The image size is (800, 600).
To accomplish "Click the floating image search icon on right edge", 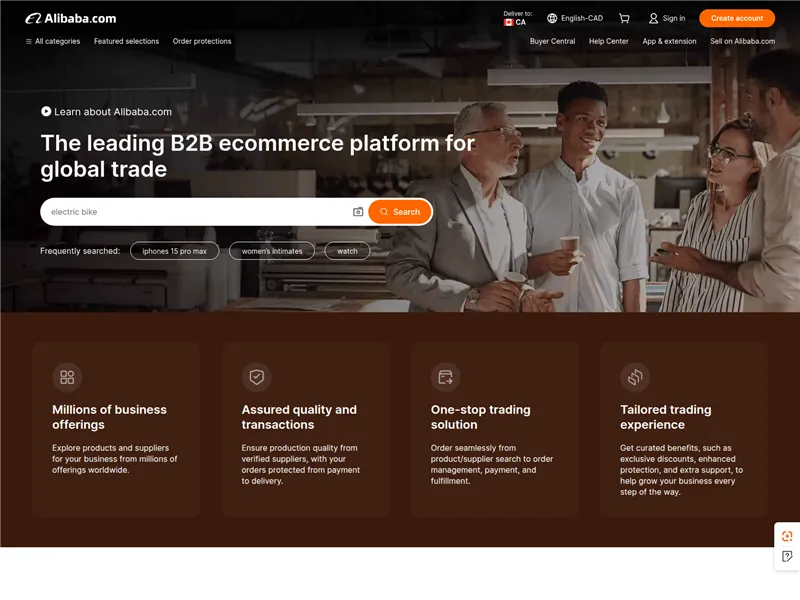I will pos(786,536).
